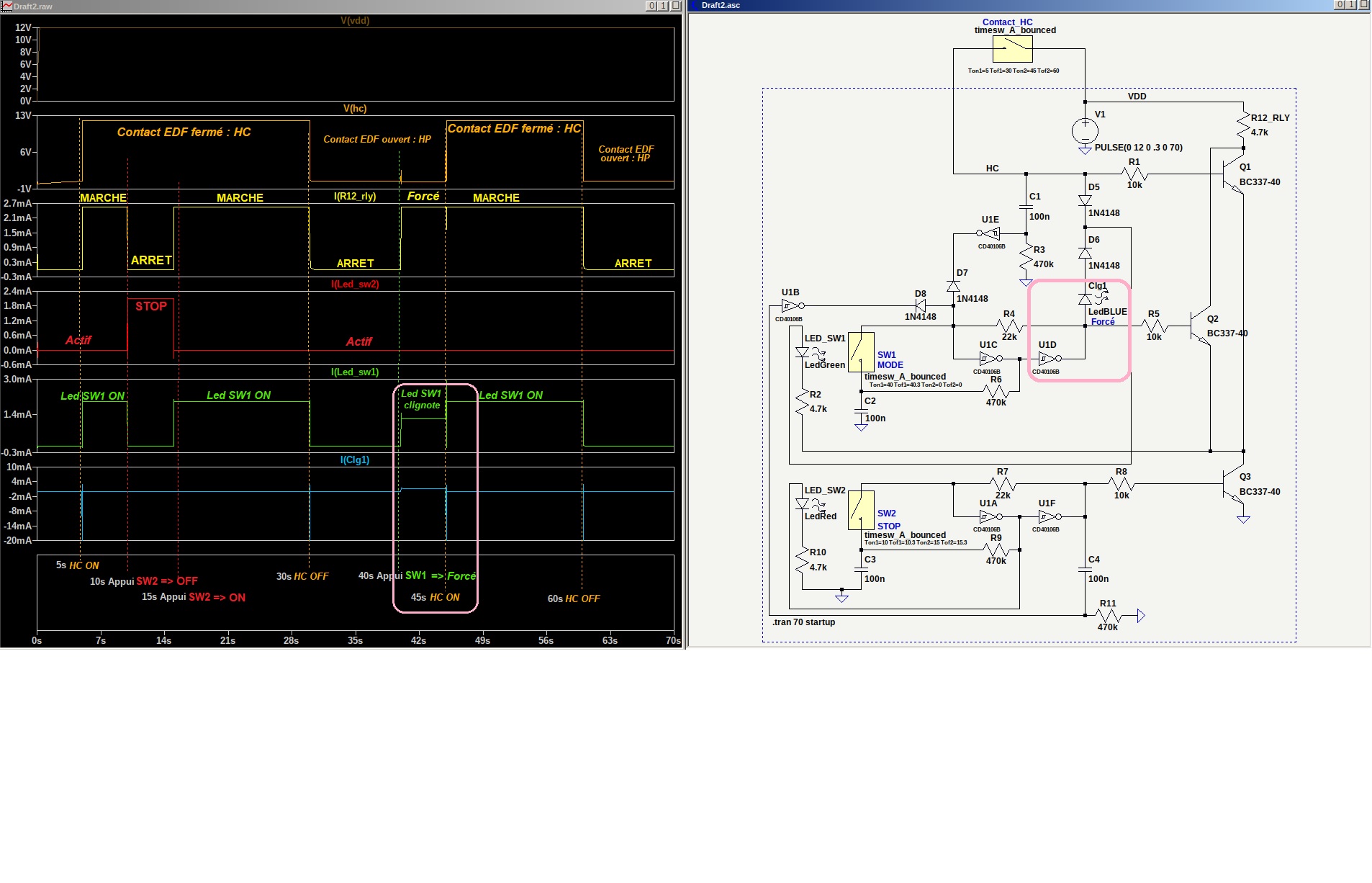Select the U1D inverter gate
This screenshot has height=883, width=1372.
(x=1050, y=359)
